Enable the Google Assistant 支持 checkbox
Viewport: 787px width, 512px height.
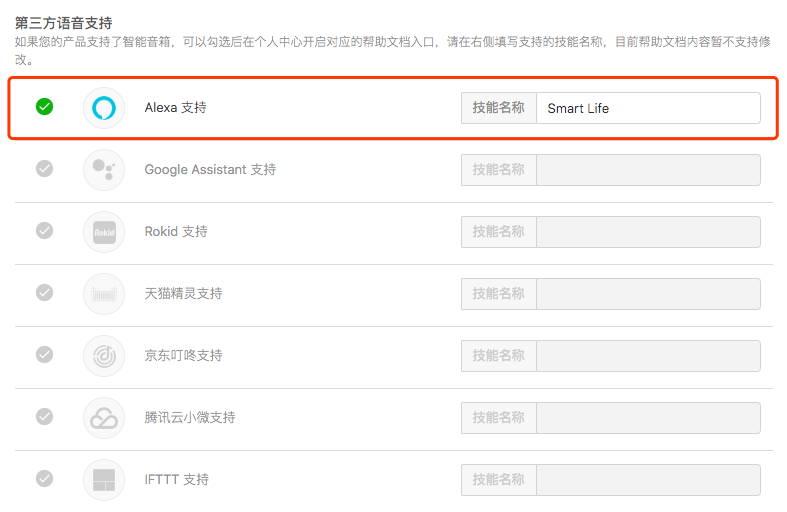pos(45,169)
